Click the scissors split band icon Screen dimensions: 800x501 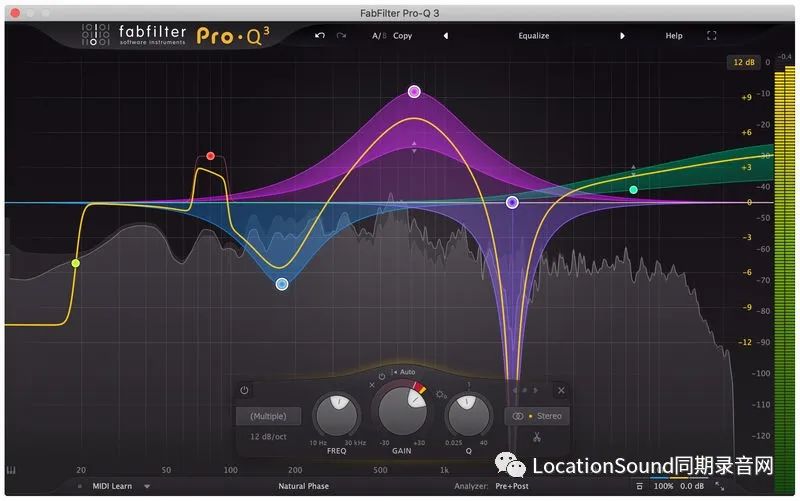[x=536, y=436]
